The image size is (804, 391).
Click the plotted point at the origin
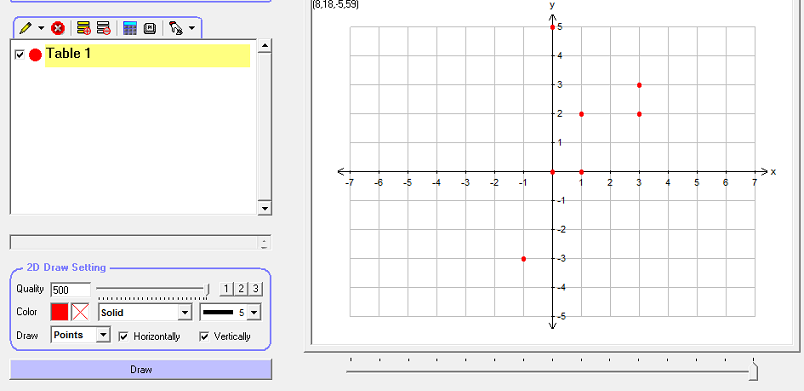pyautogui.click(x=552, y=172)
